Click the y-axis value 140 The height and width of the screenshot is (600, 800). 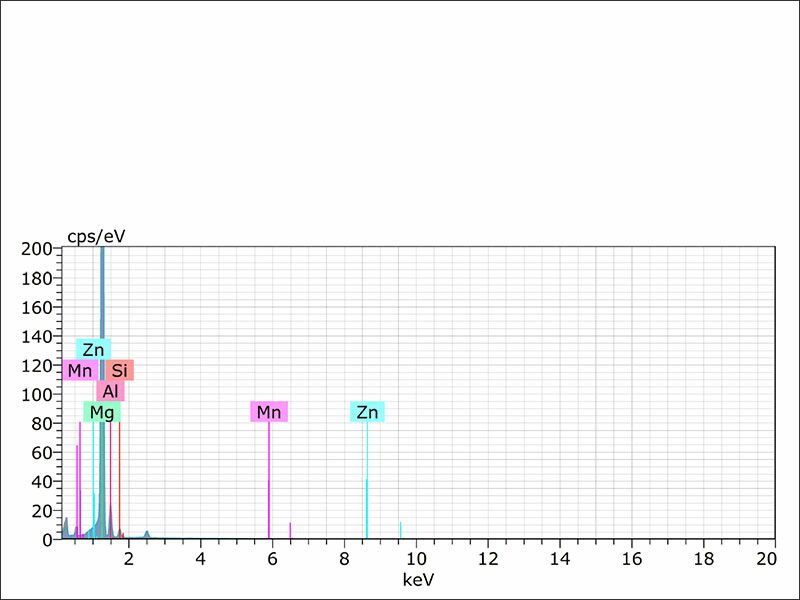[x=37, y=336]
